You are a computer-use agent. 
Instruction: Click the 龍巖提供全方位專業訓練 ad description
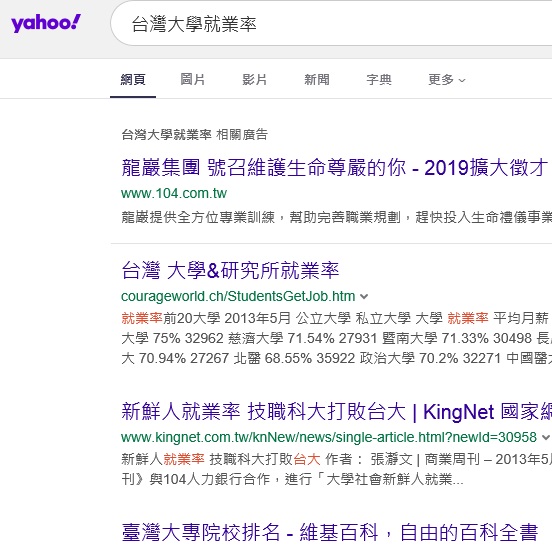point(337,217)
